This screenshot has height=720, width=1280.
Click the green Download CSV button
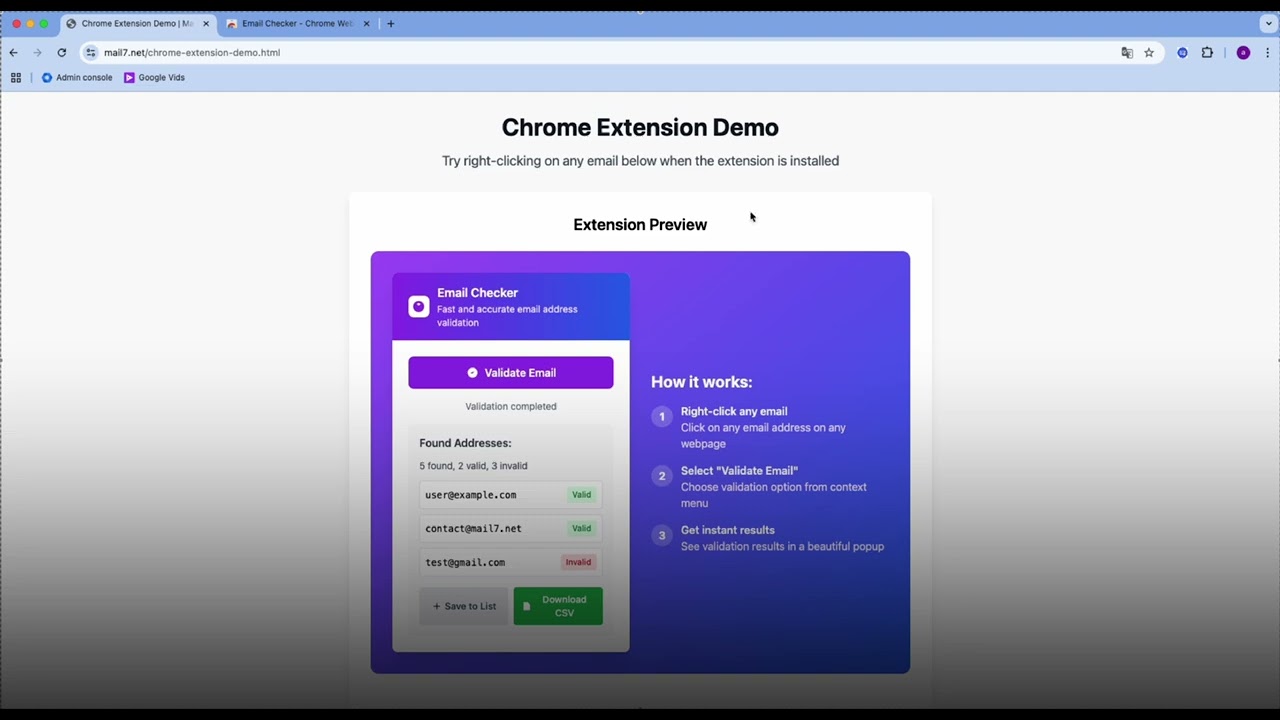coord(558,606)
